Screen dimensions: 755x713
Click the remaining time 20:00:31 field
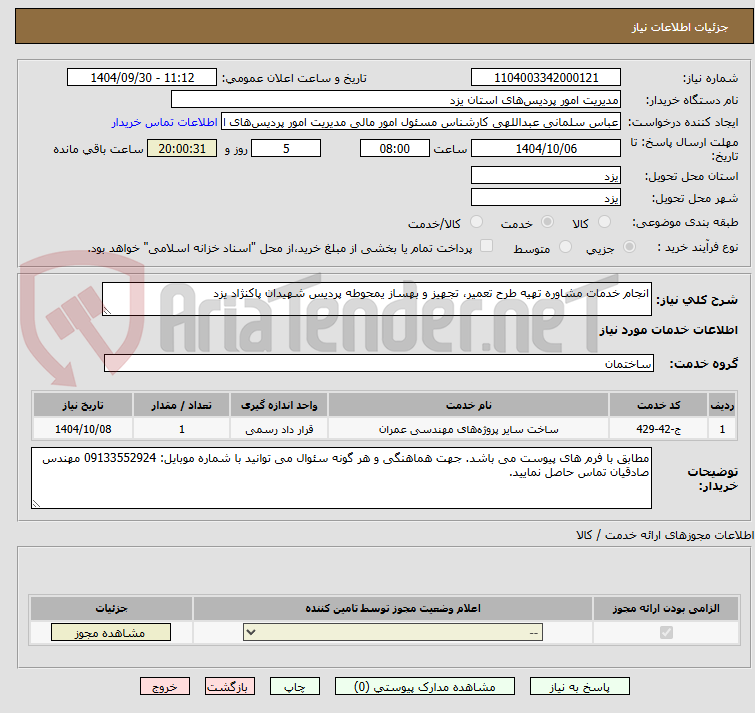pos(182,148)
